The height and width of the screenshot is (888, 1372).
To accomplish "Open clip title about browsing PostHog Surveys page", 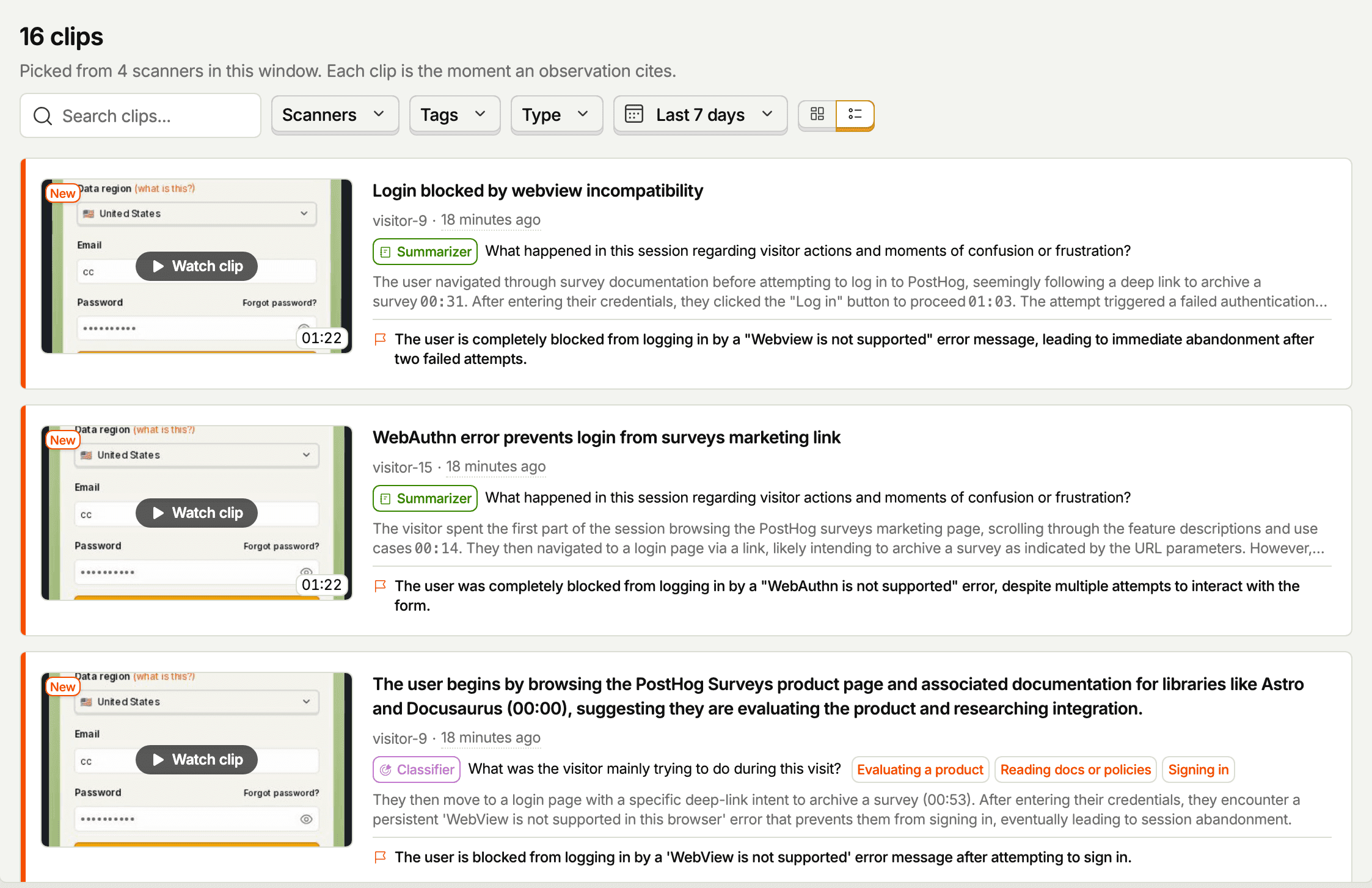I will click(838, 696).
